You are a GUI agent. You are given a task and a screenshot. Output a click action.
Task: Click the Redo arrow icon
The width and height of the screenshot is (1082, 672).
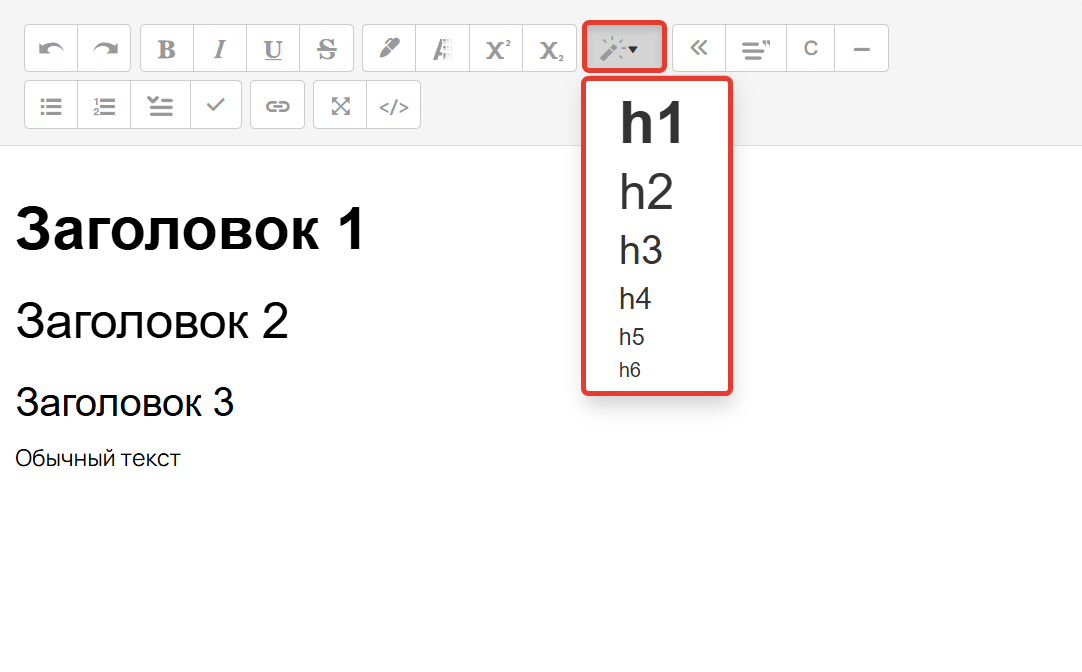pyautogui.click(x=104, y=48)
